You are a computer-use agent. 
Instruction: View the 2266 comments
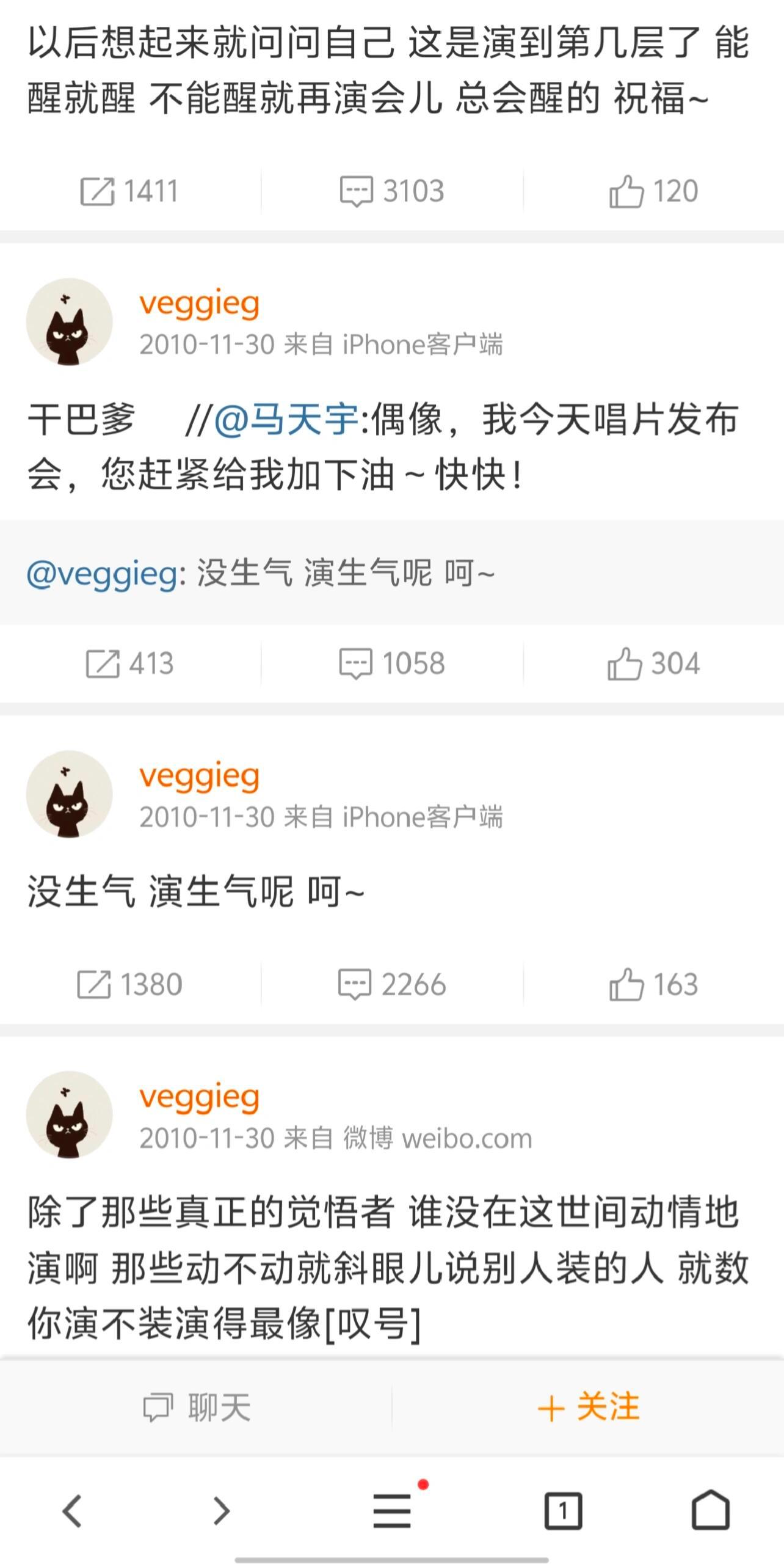pos(391,984)
